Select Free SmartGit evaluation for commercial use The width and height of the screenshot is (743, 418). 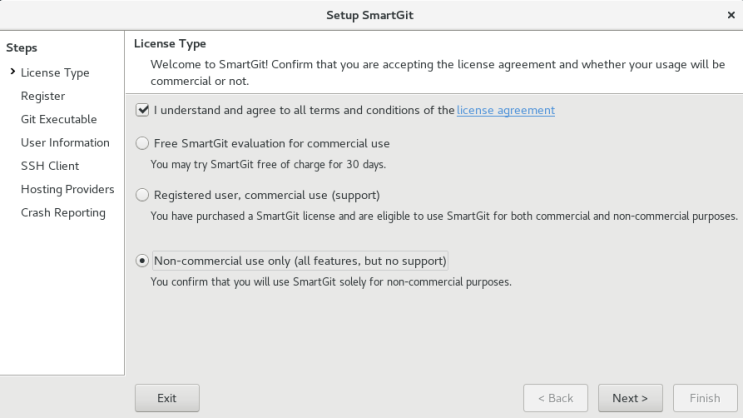(x=142, y=143)
